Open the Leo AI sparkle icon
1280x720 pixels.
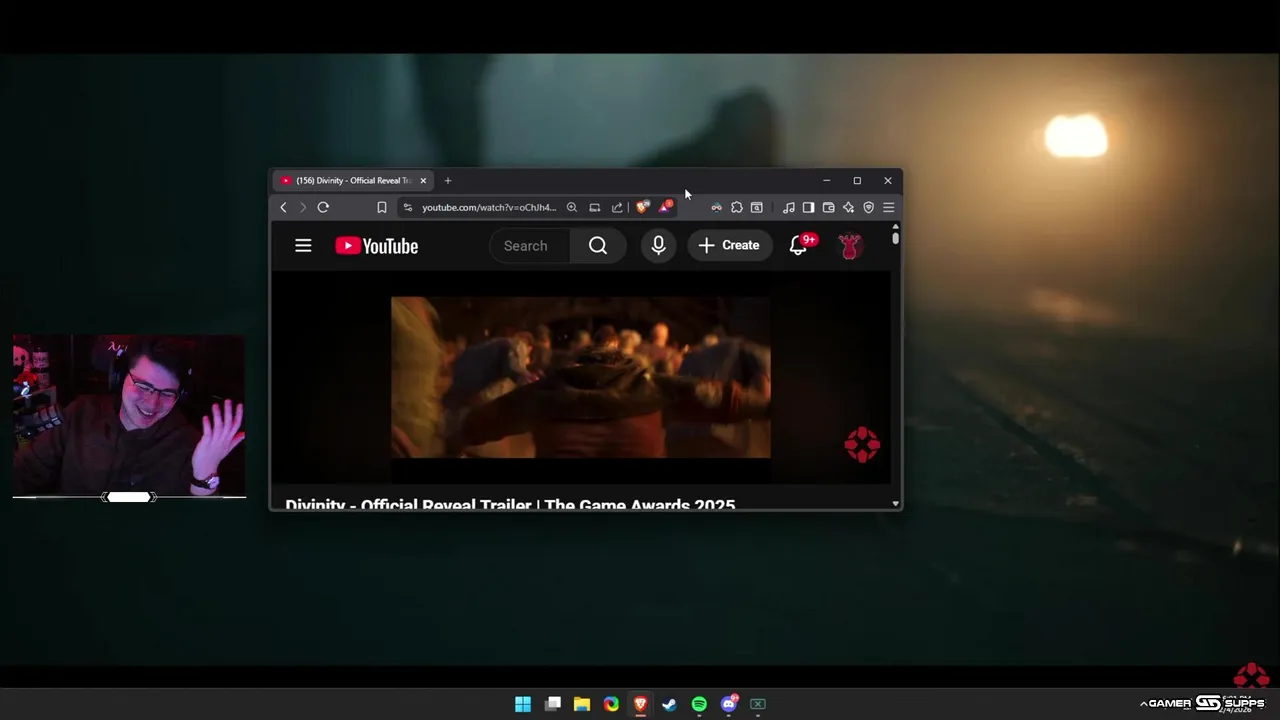(848, 207)
